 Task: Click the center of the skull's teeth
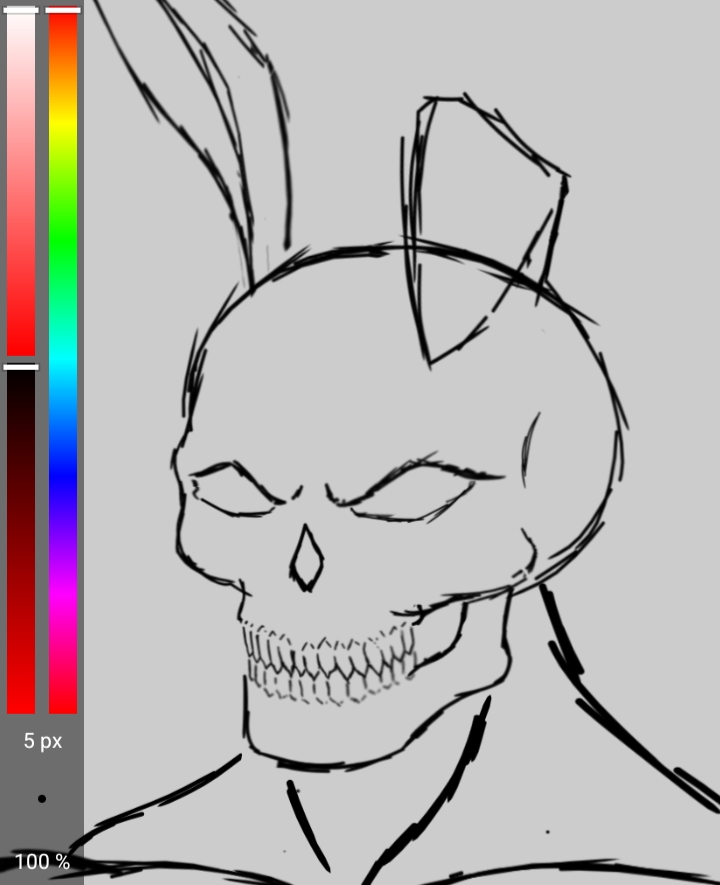pos(330,663)
